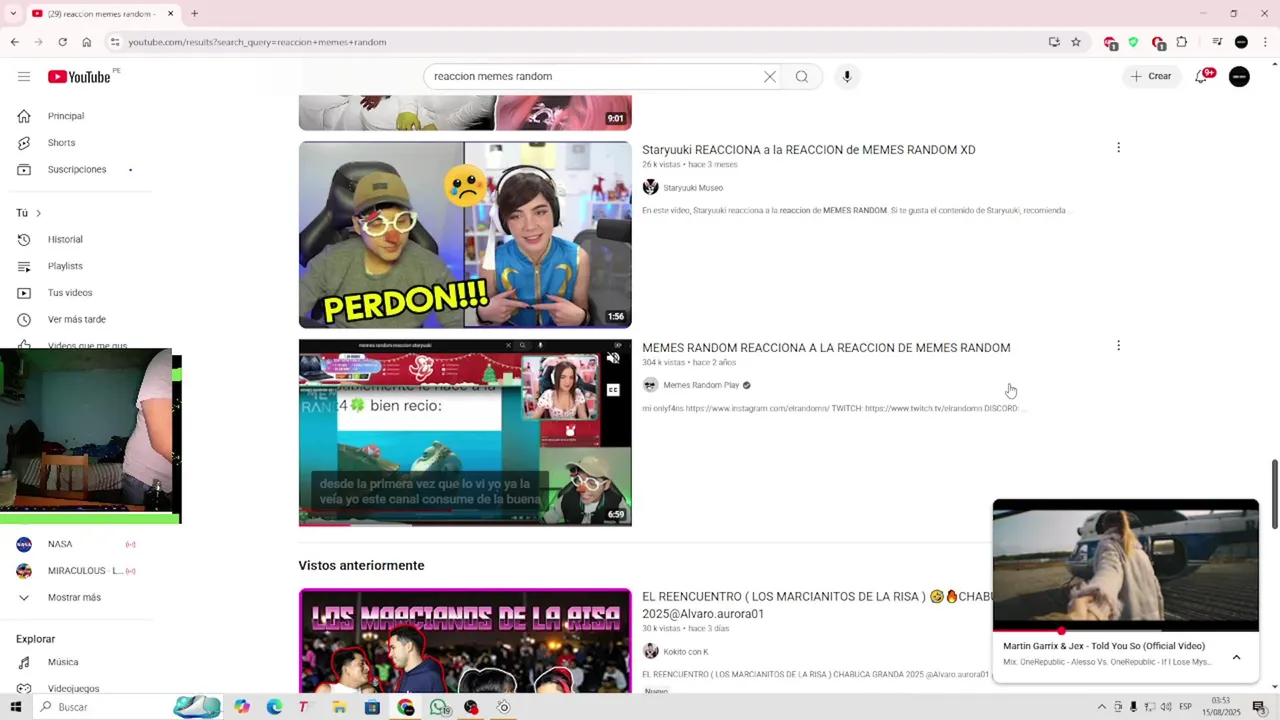Click the previewing Memes Random video thumbnail
The height and width of the screenshot is (720, 1280).
(x=465, y=433)
